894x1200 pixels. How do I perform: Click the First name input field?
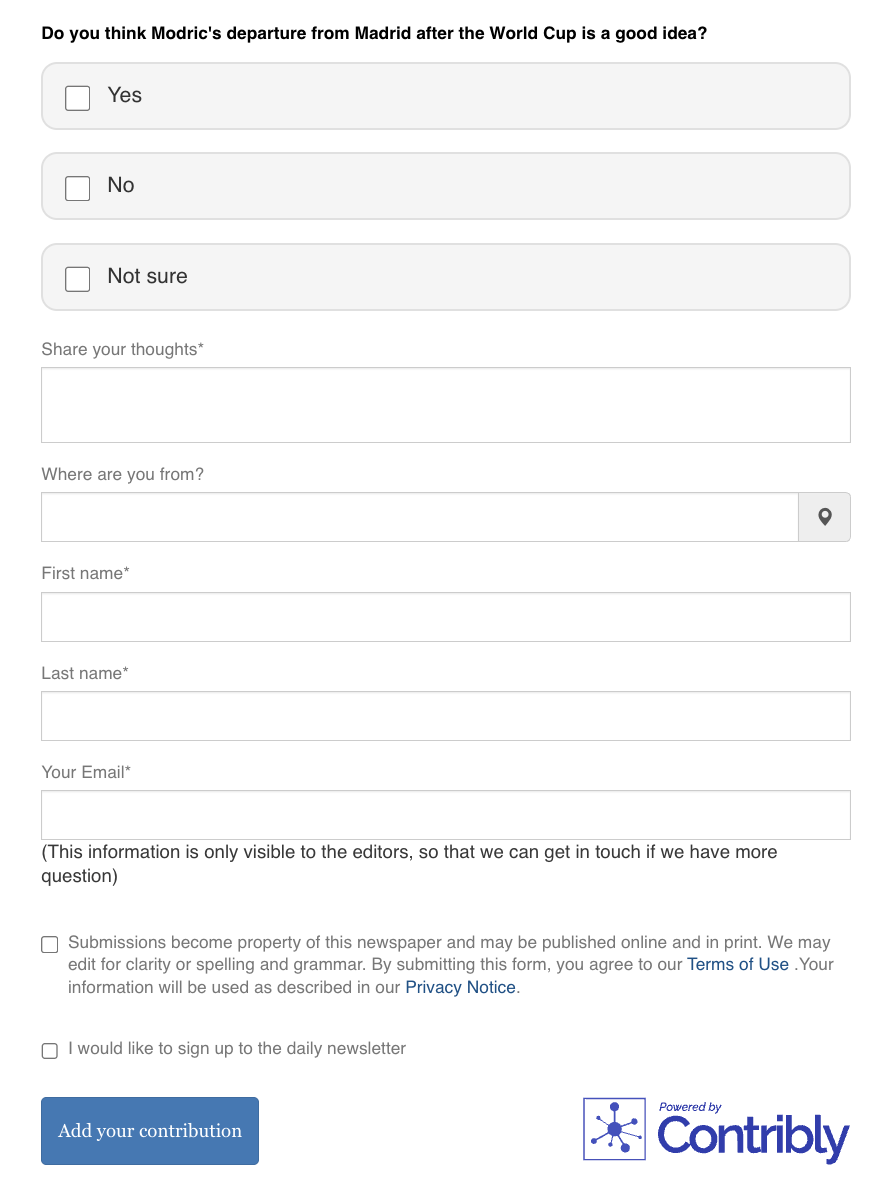coord(445,617)
